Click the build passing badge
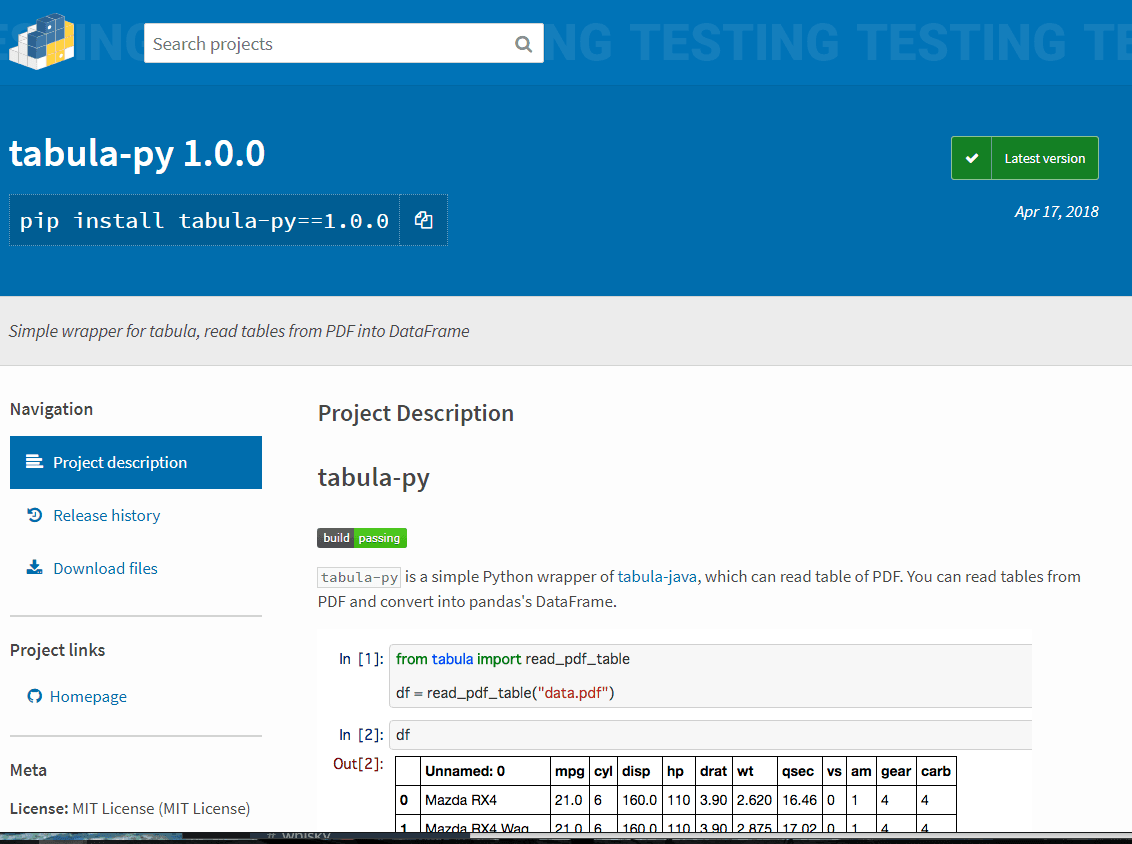This screenshot has height=844, width=1132. click(x=362, y=538)
